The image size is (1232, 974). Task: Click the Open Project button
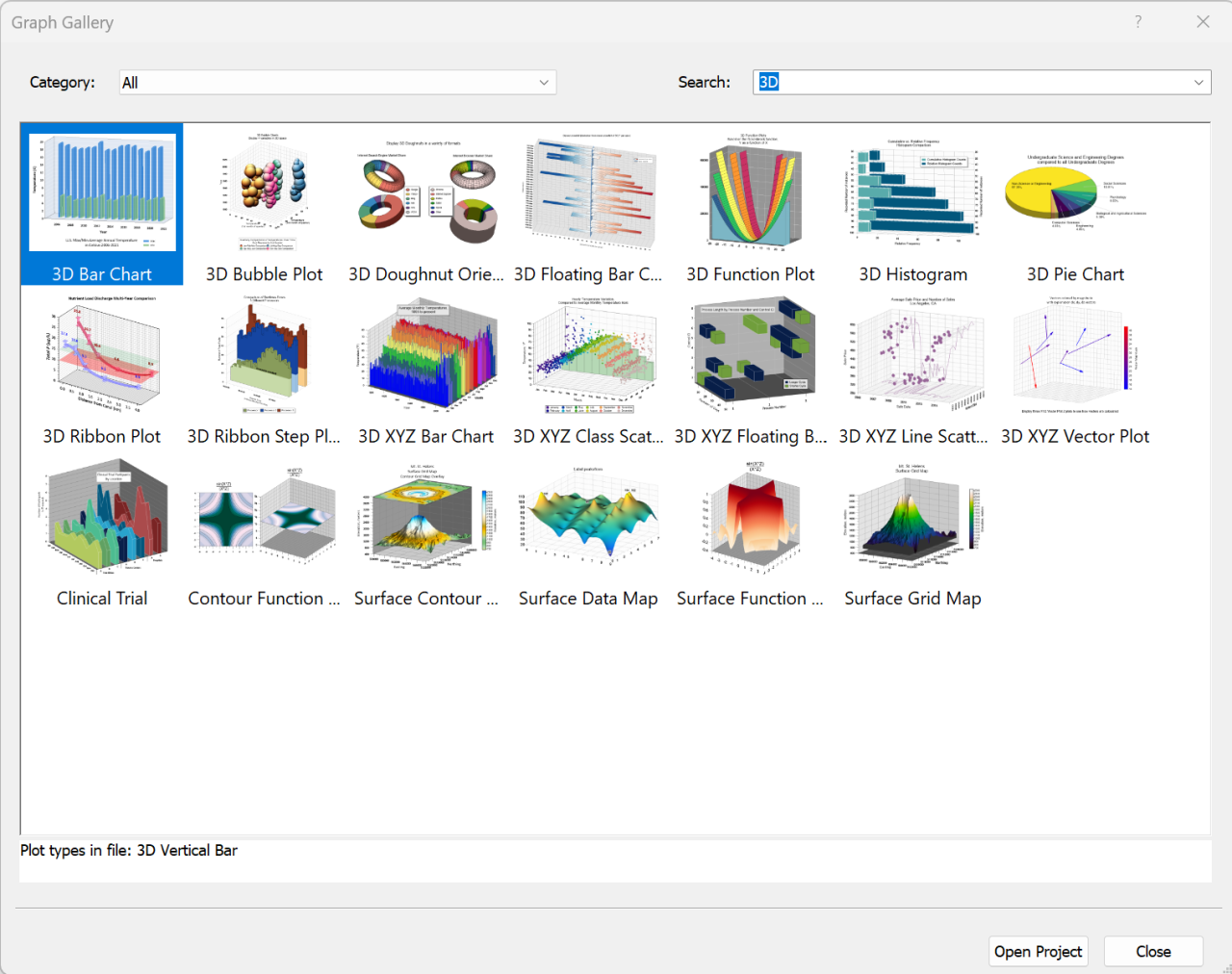1038,951
